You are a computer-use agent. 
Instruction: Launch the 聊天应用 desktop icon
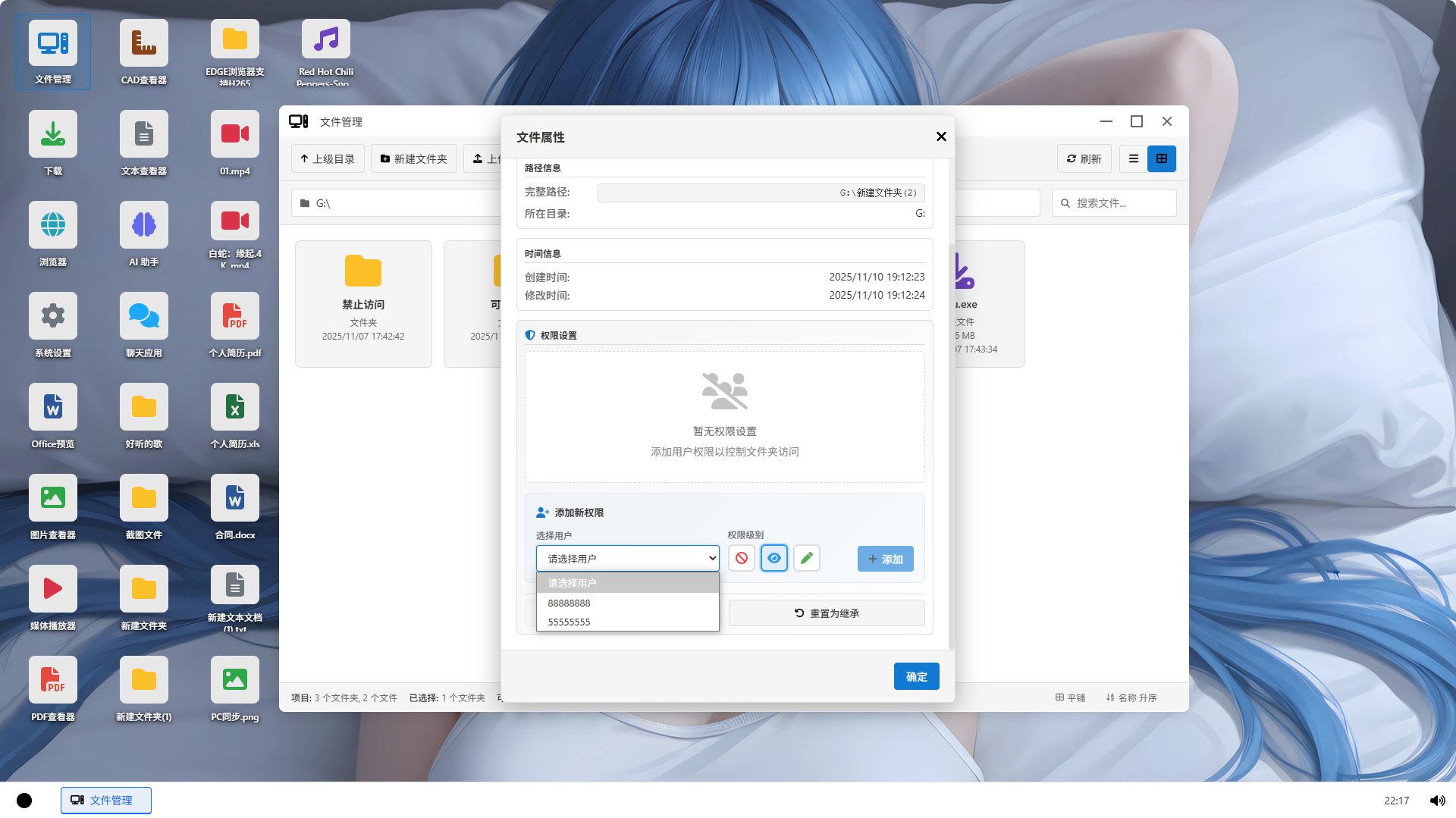pos(143,325)
